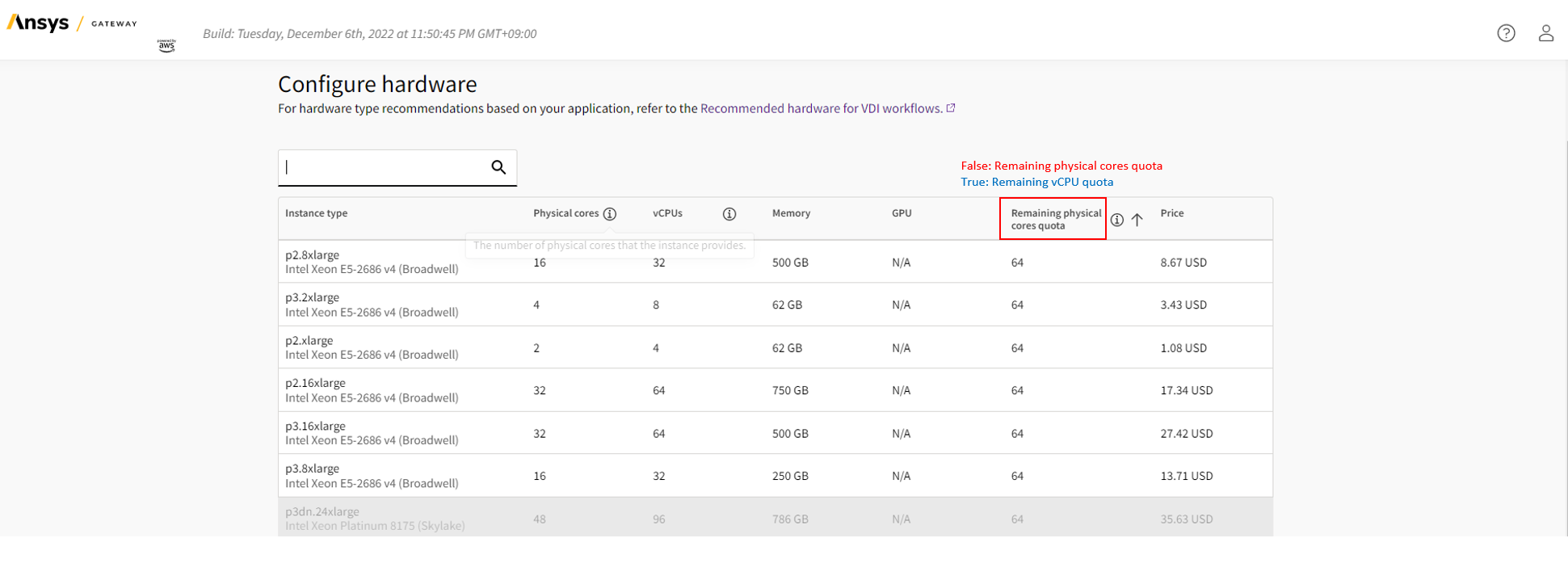
Task: Sort by Memory column header
Action: (791, 213)
